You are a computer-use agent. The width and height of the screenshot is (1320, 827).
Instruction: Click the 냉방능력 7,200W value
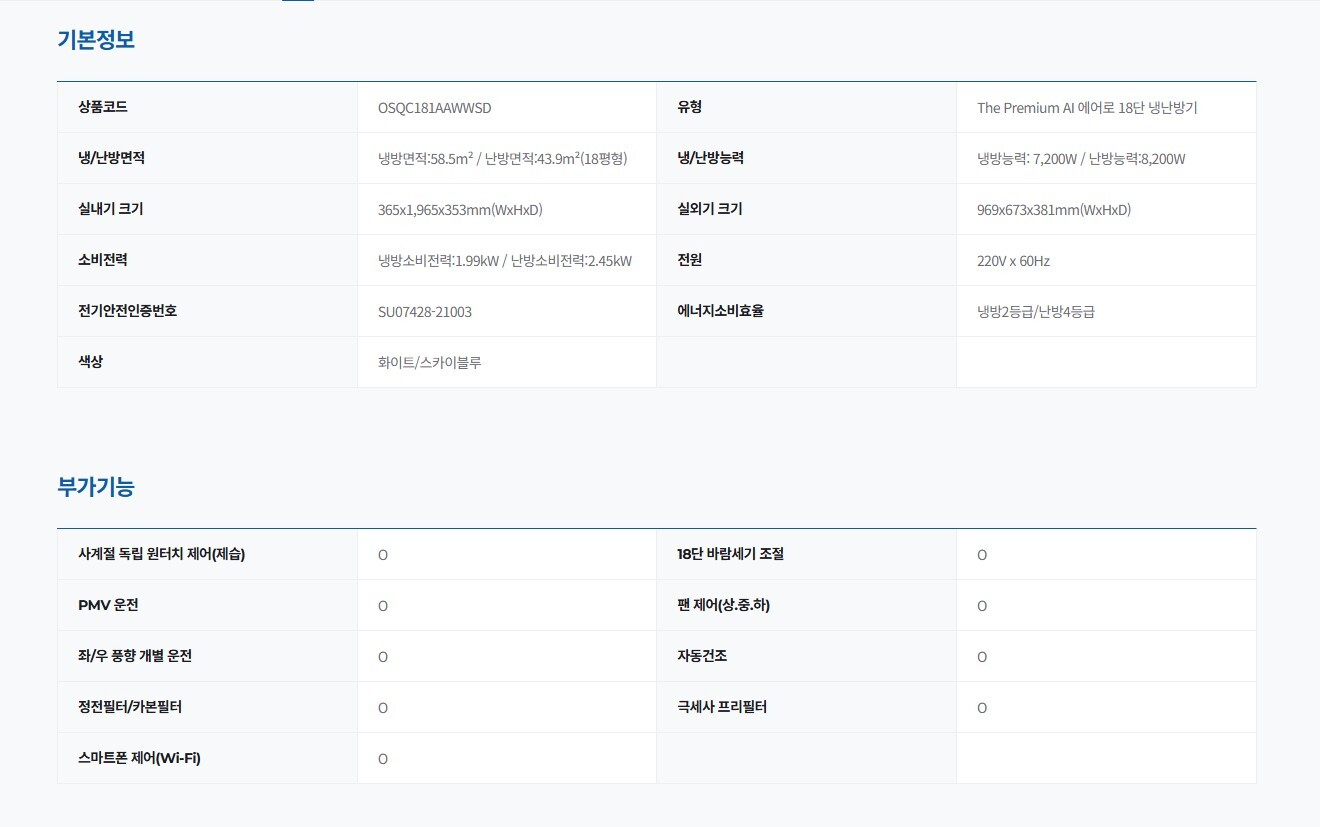(x=1081, y=159)
